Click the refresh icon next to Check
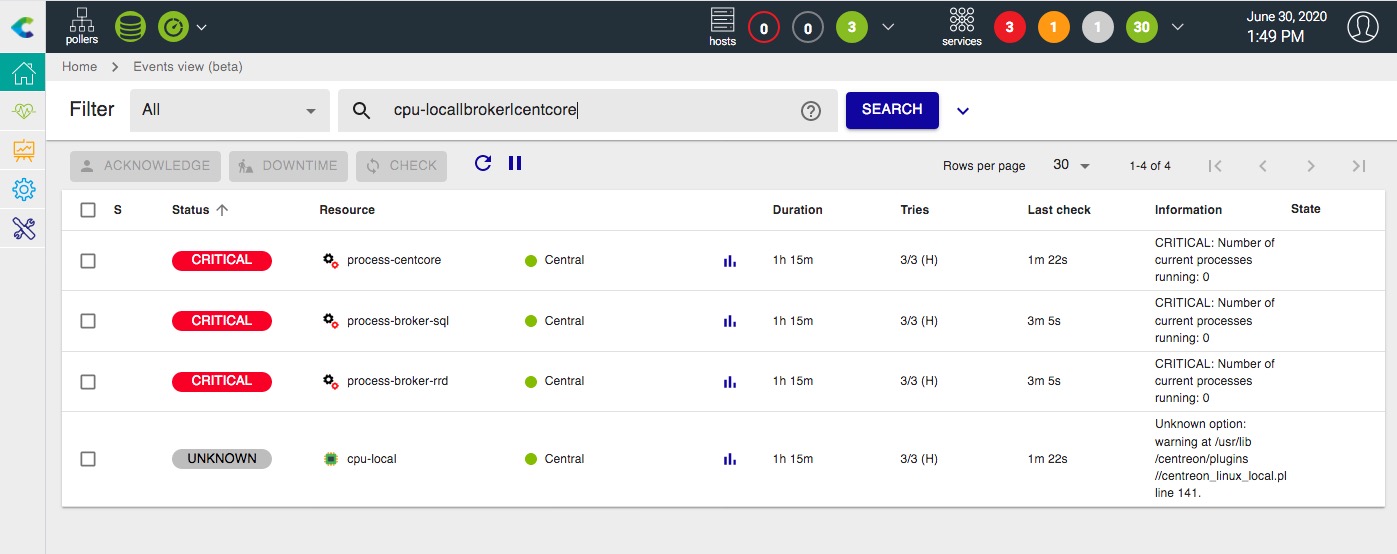This screenshot has width=1397, height=554. (x=483, y=163)
